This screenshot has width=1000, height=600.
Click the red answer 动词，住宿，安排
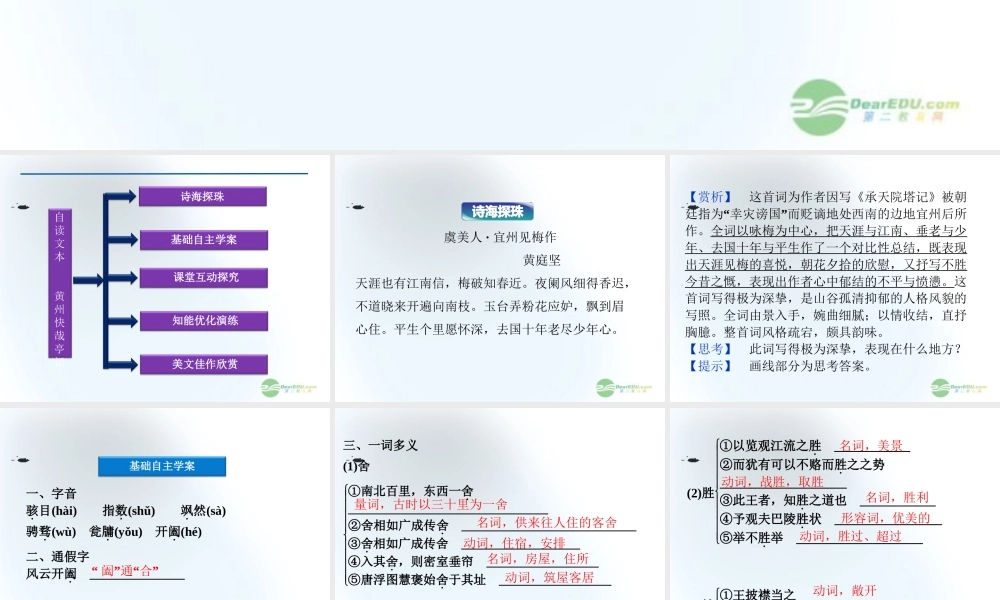click(515, 543)
